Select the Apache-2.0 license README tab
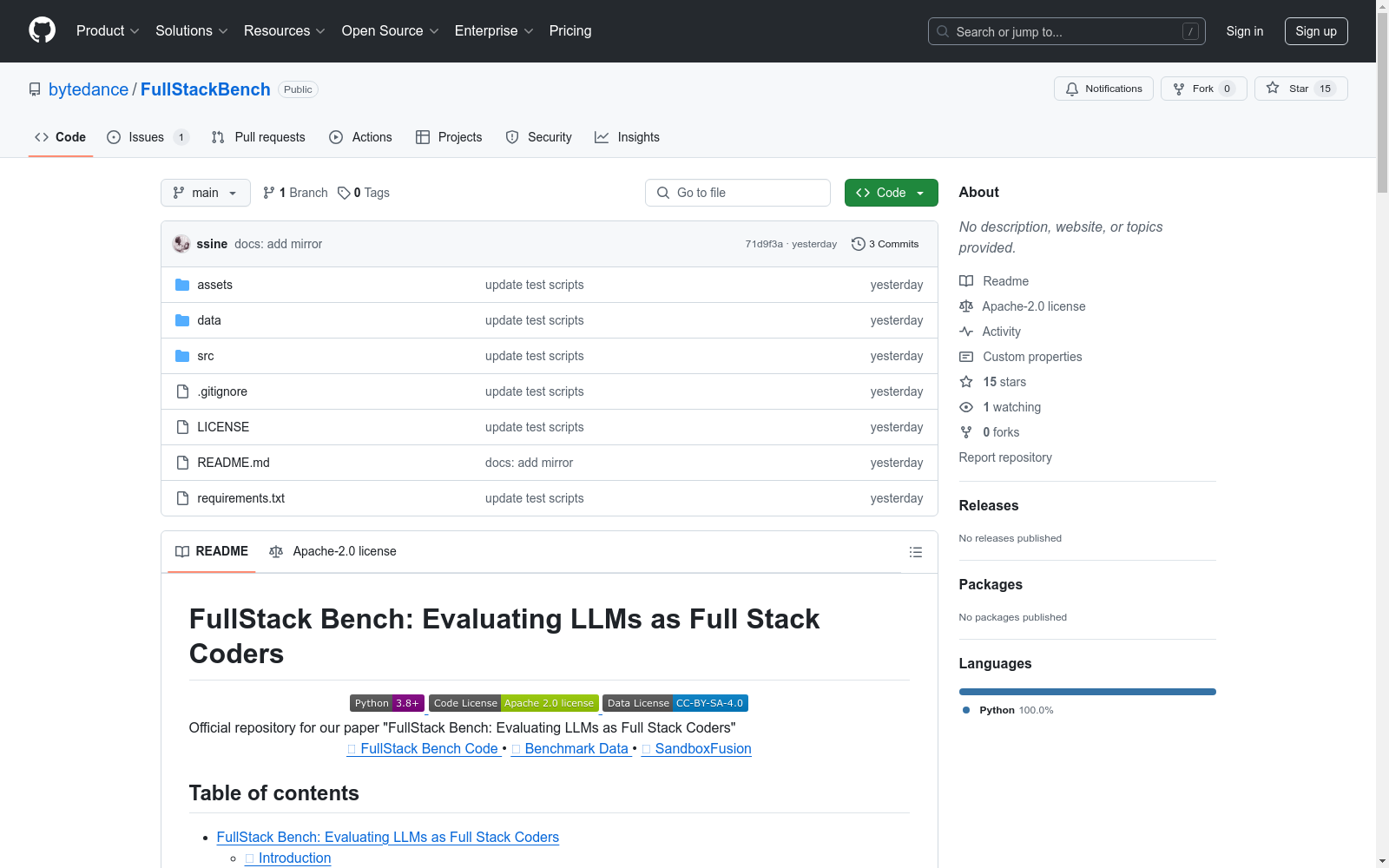This screenshot has height=868, width=1389. click(x=333, y=551)
